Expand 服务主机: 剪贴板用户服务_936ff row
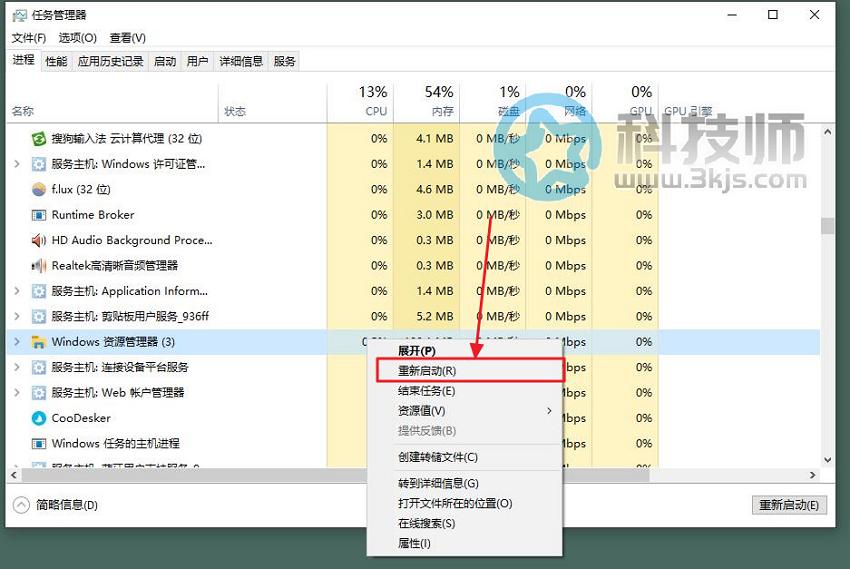 coord(17,316)
